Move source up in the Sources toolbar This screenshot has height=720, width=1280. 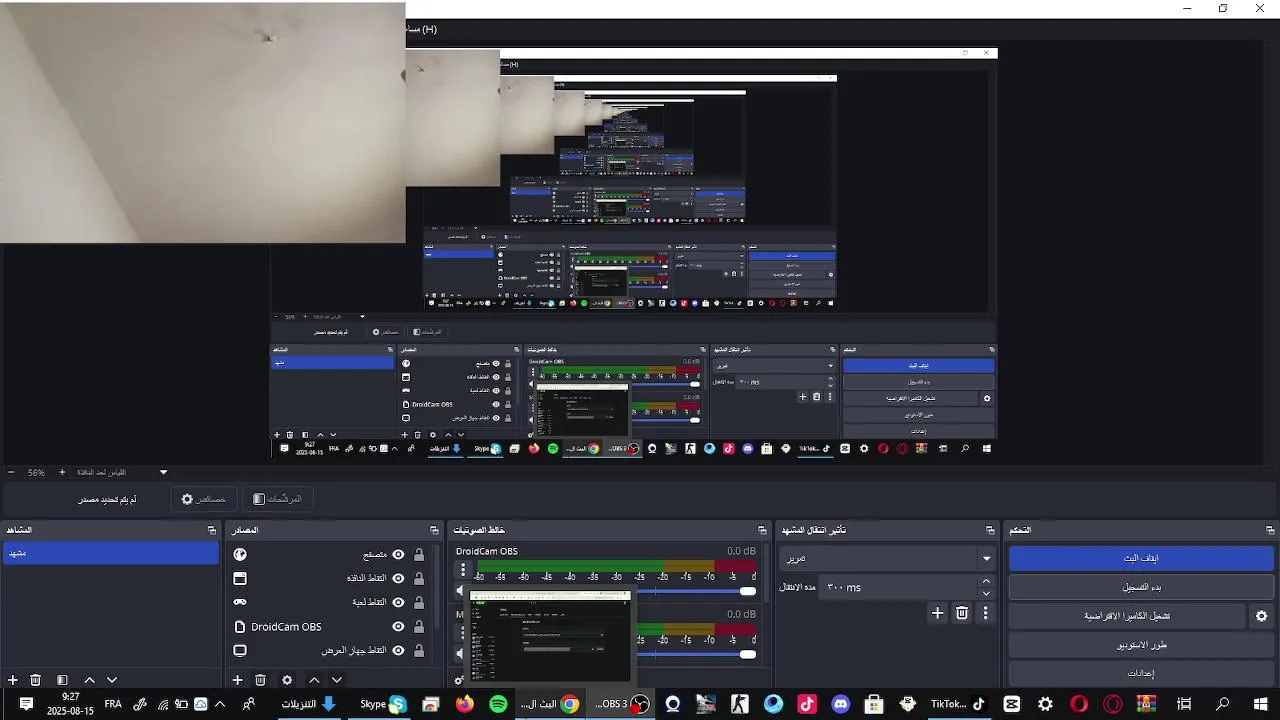(314, 680)
